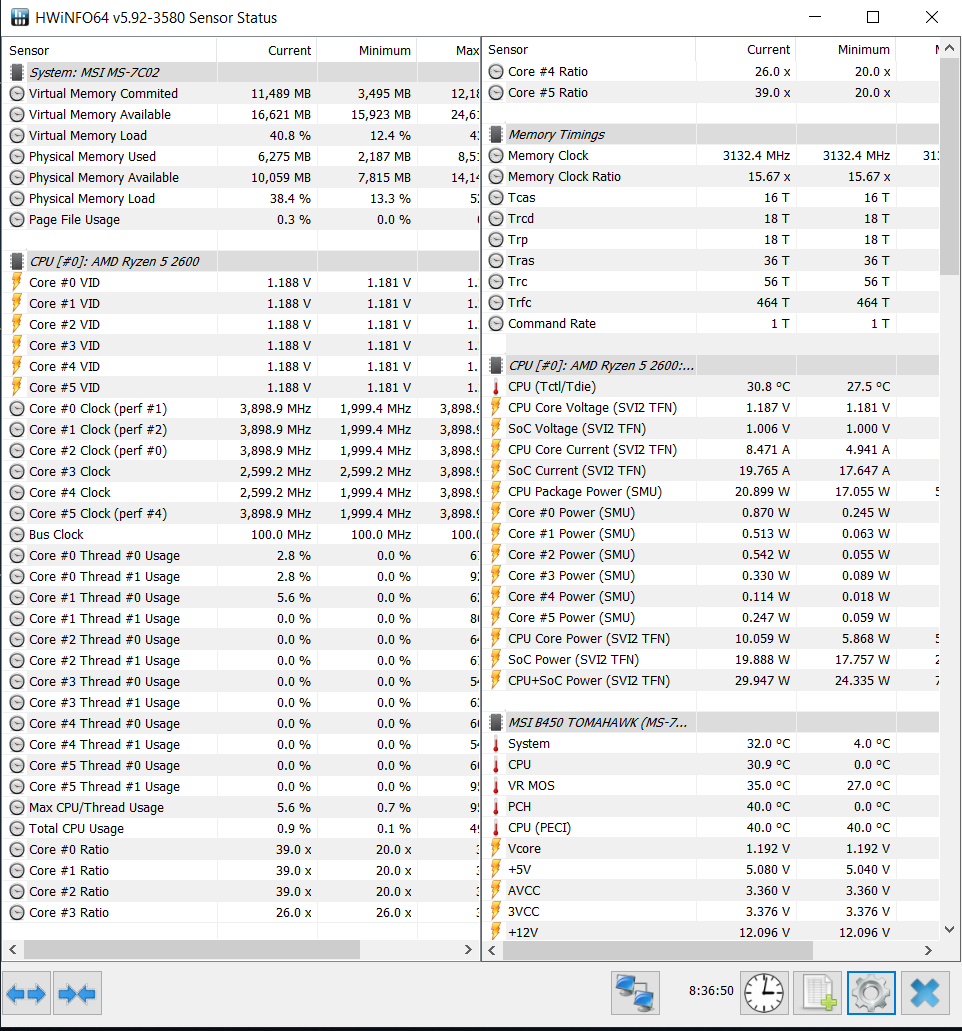Screen dimensions: 962x1031
Task: Click right panel horizontal scrollbar left arrow
Action: 492,950
